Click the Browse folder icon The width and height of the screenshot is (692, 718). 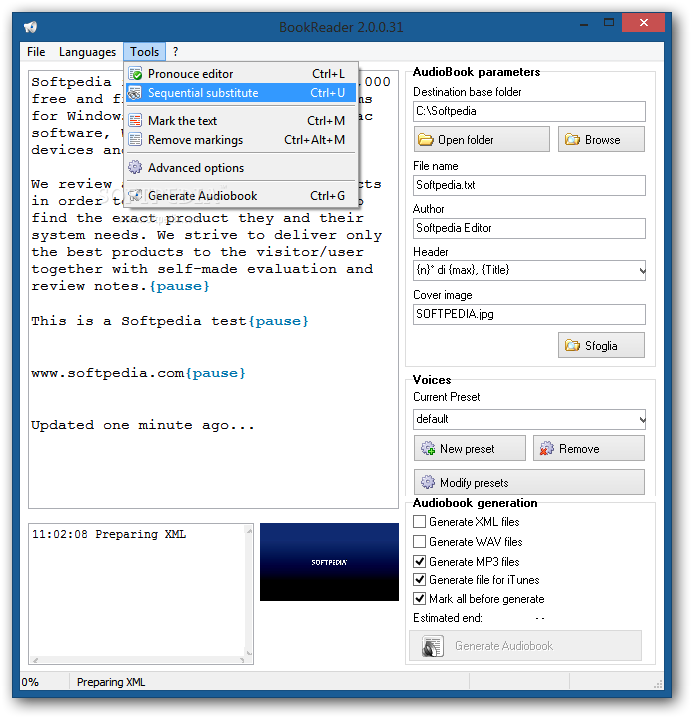[572, 140]
